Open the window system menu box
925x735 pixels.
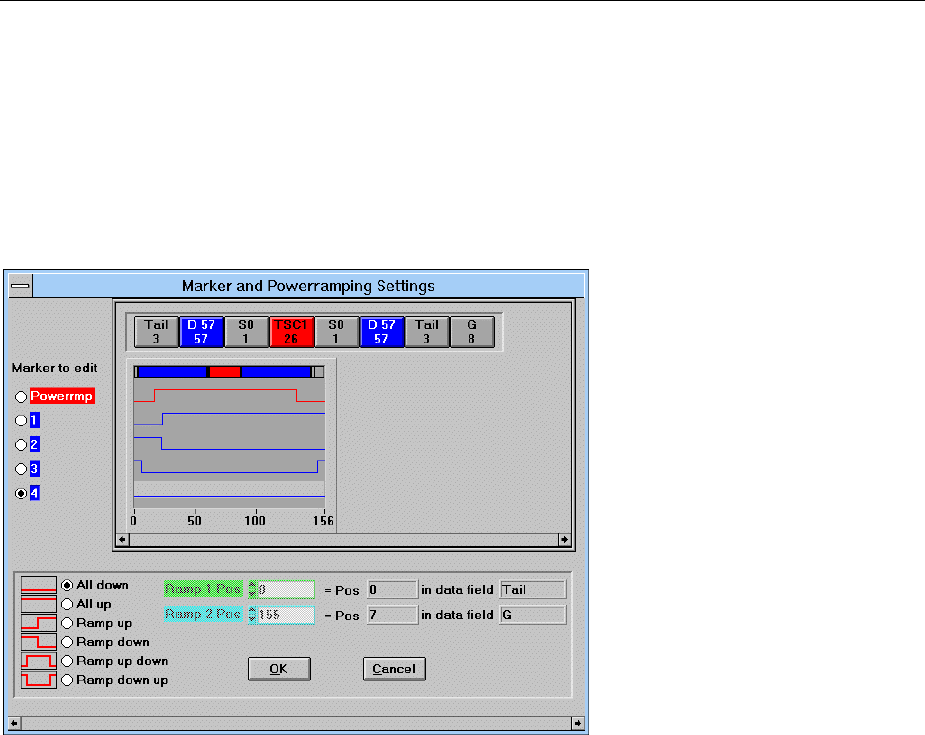point(21,286)
